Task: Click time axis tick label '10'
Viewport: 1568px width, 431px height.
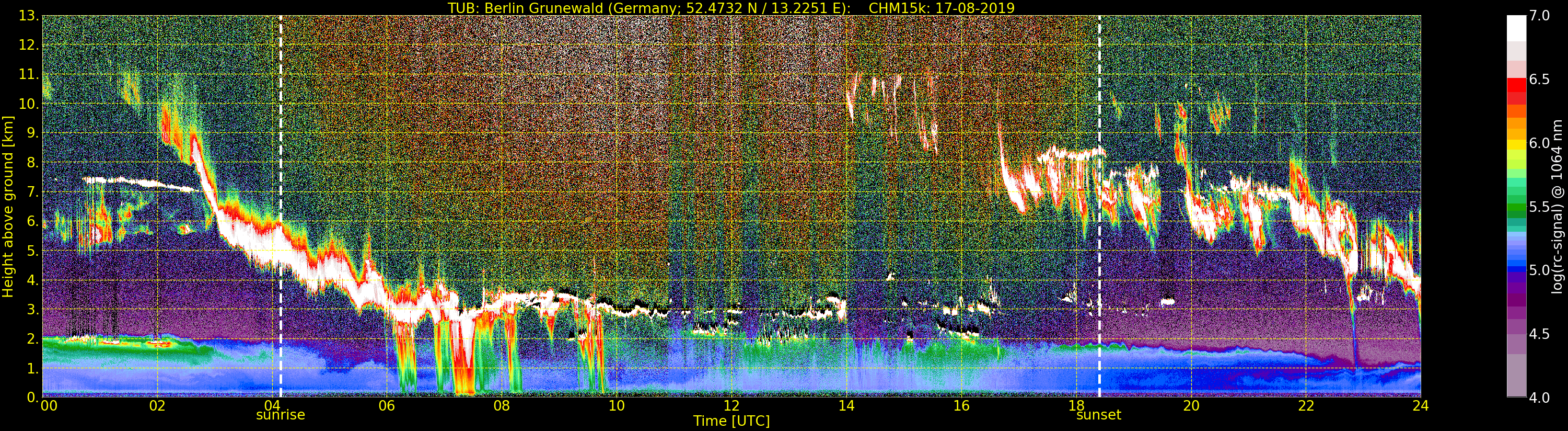Action: point(617,405)
